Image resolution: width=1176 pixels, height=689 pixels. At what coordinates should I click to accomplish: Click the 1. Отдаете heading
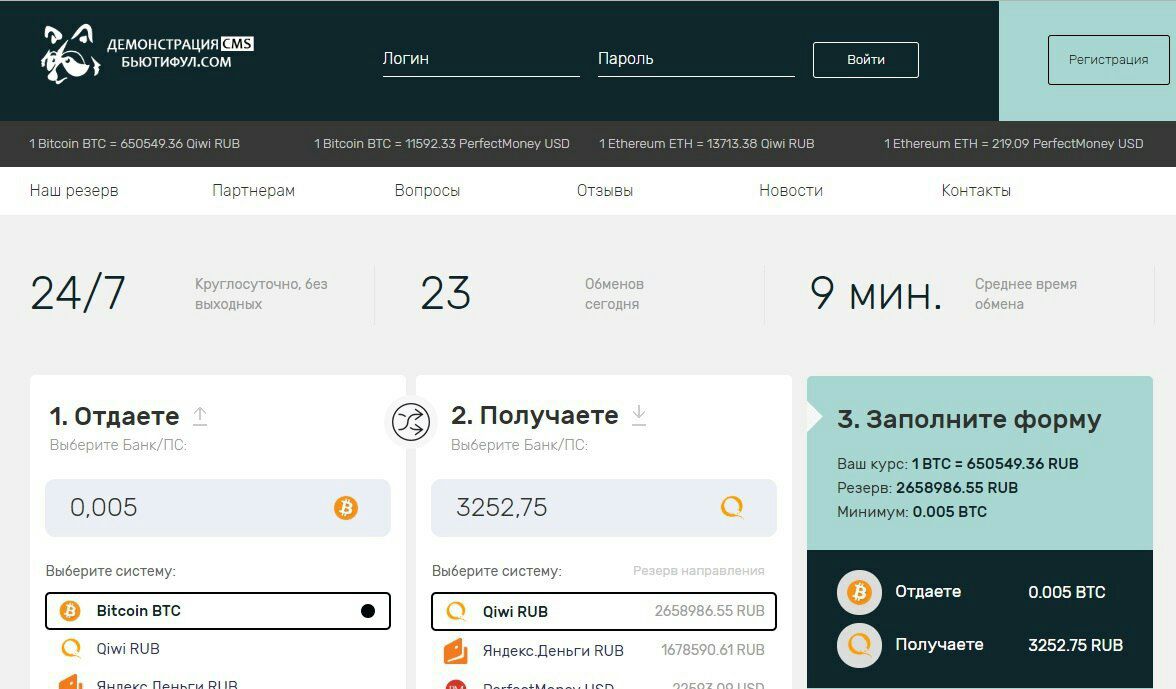[x=114, y=416]
